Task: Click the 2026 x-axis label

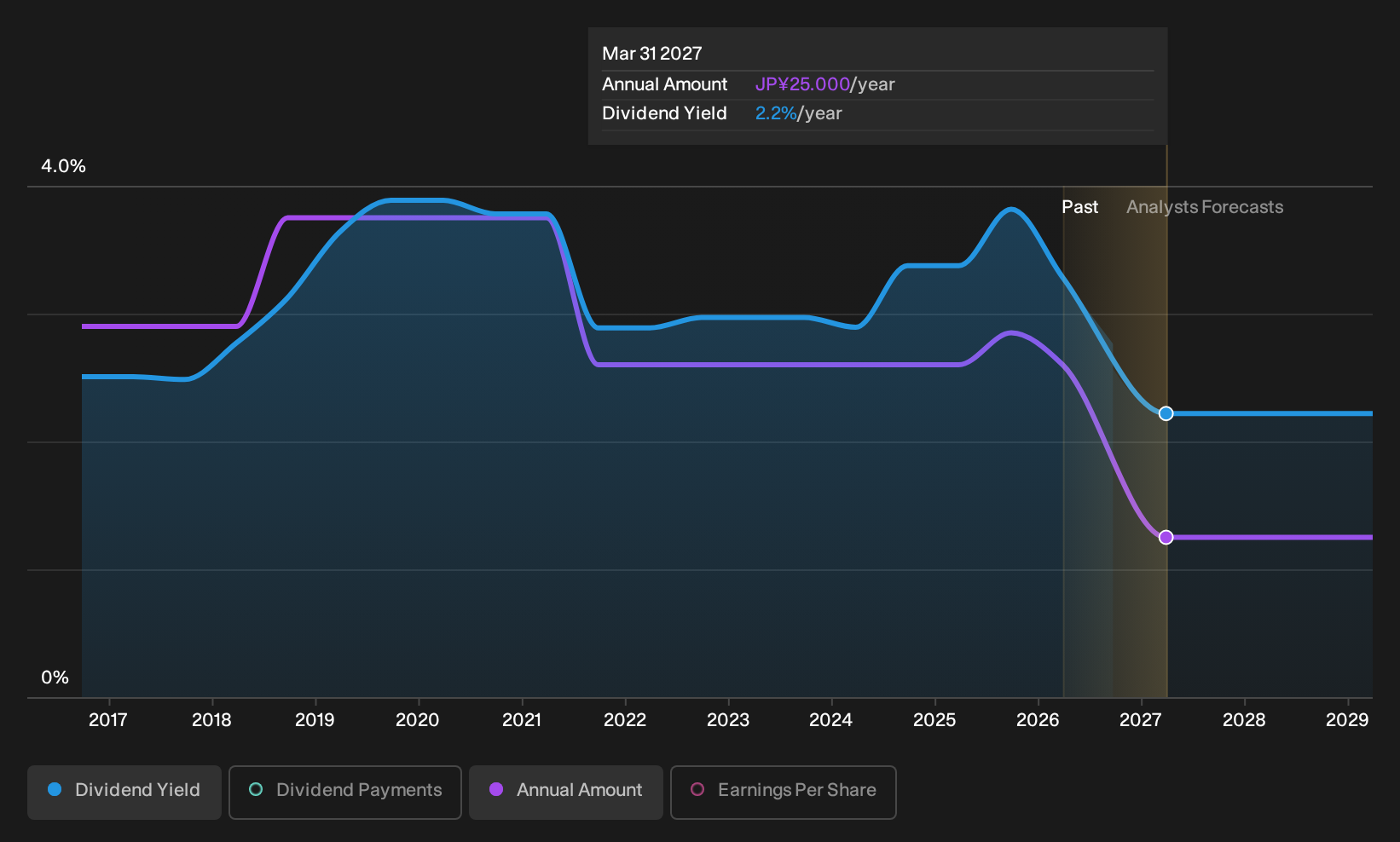Action: point(1038,720)
